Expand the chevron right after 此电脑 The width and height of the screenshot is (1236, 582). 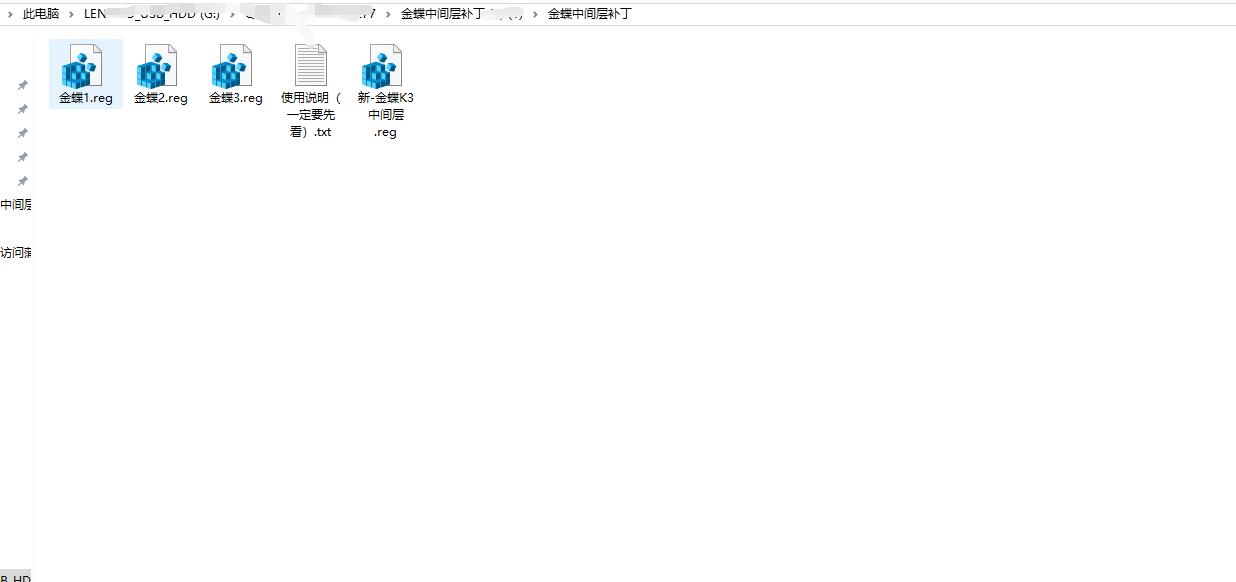pos(72,14)
